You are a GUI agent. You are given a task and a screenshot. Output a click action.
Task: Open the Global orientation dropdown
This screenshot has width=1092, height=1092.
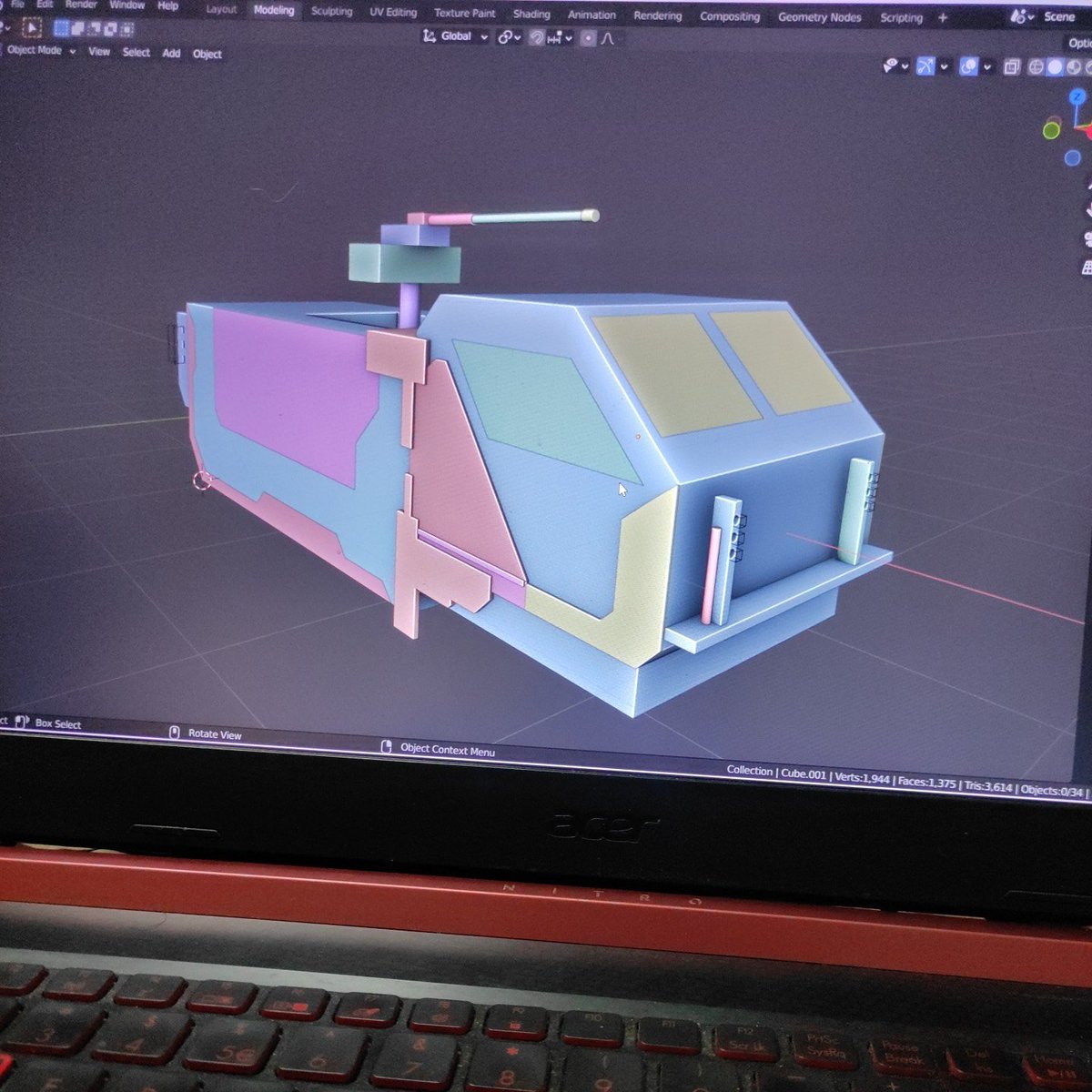pos(455,36)
